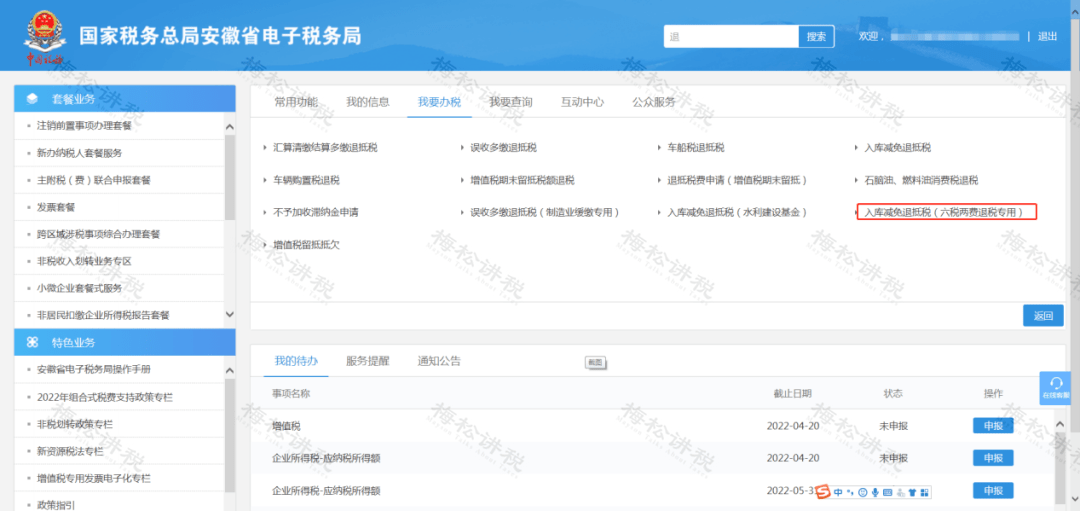The height and width of the screenshot is (511, 1080).
Task: Click the 套餐业务 list scrollbar thumb
Action: tap(230, 177)
